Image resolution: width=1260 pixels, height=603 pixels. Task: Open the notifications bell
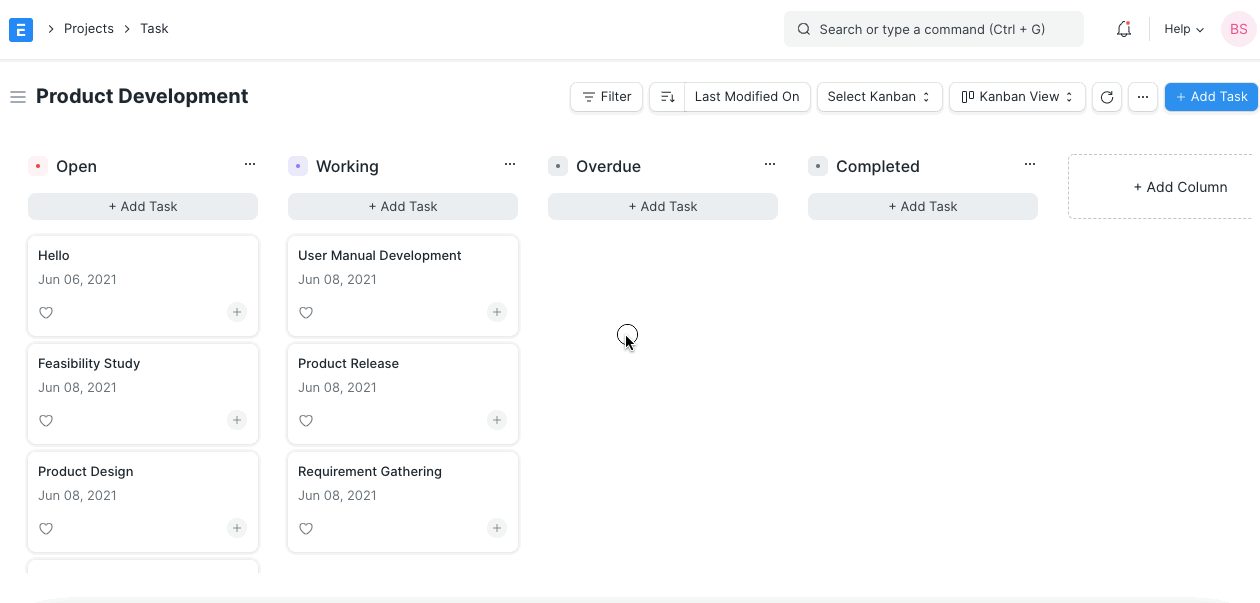tap(1123, 29)
